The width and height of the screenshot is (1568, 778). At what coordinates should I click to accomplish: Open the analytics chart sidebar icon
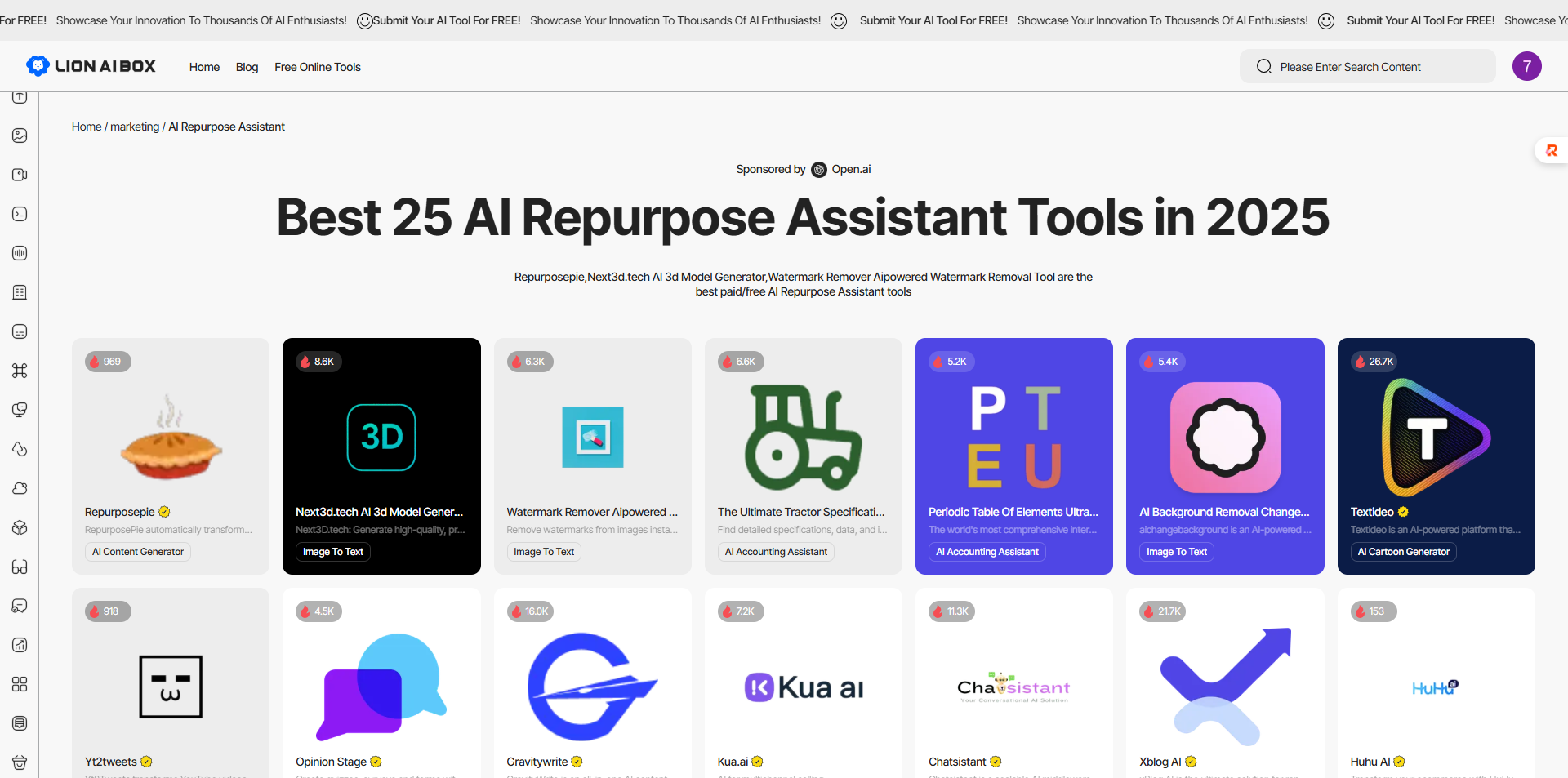click(20, 645)
